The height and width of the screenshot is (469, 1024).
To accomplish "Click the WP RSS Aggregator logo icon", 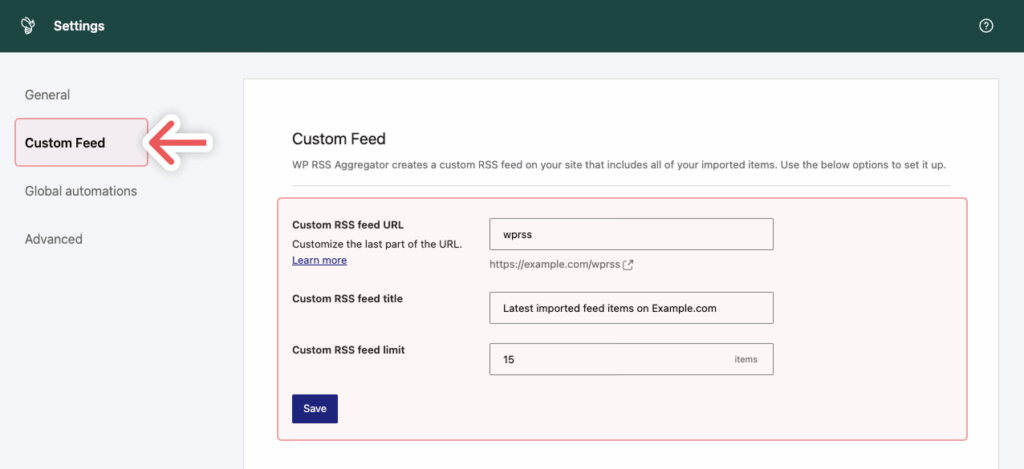I will (28, 26).
